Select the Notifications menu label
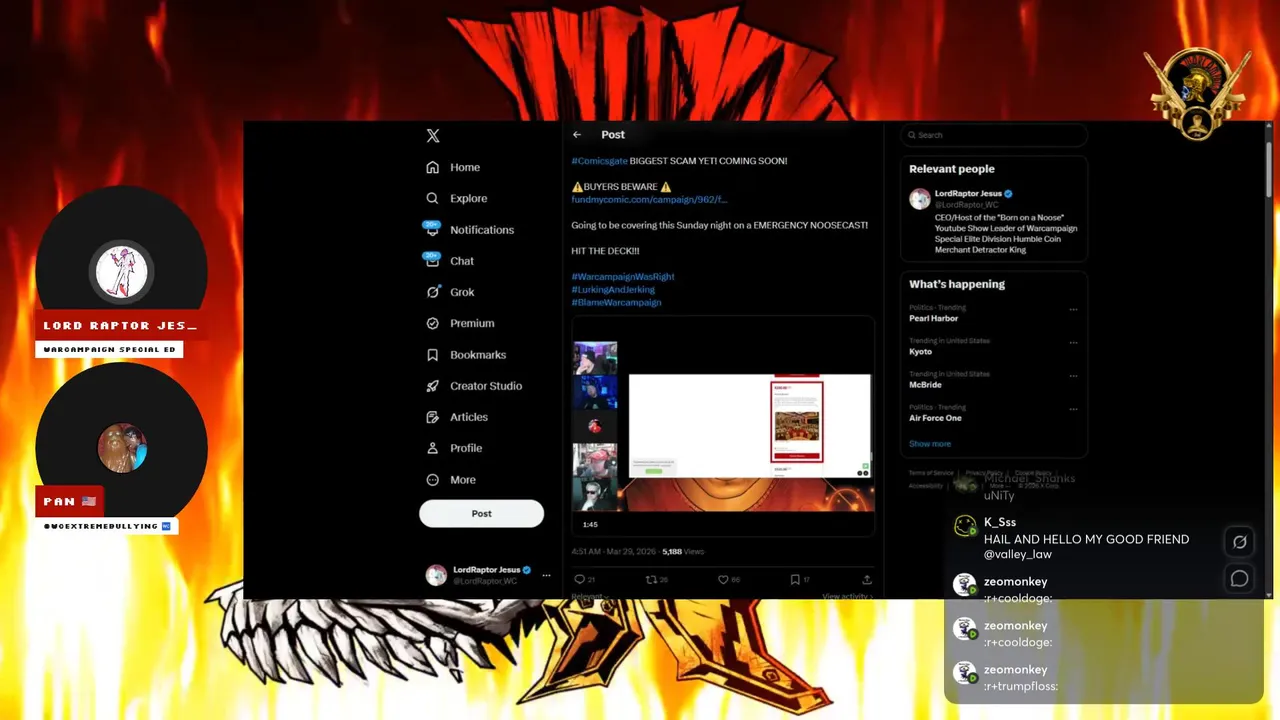 (x=482, y=230)
